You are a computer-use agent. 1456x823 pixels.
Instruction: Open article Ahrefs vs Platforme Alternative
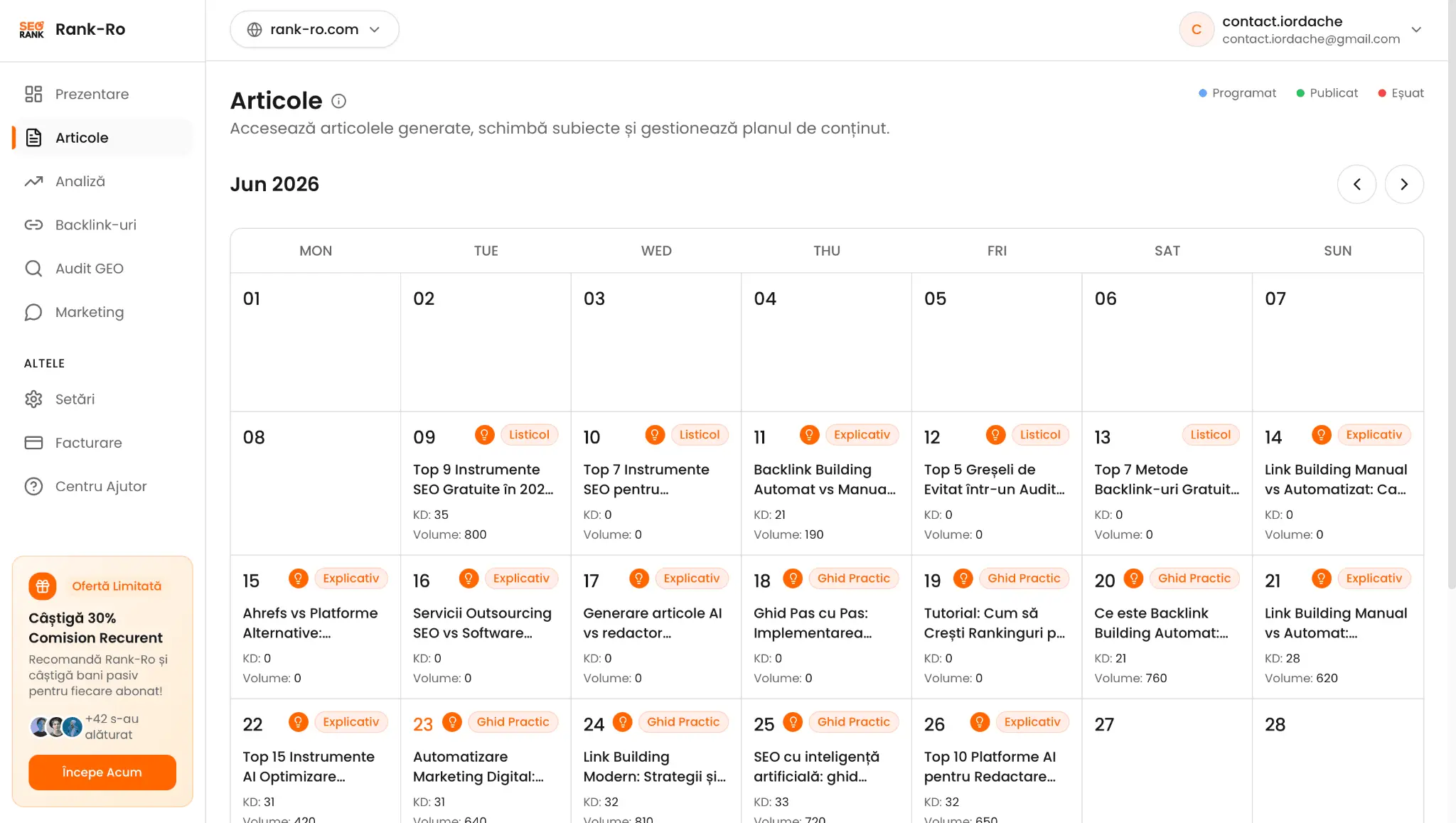click(x=310, y=623)
